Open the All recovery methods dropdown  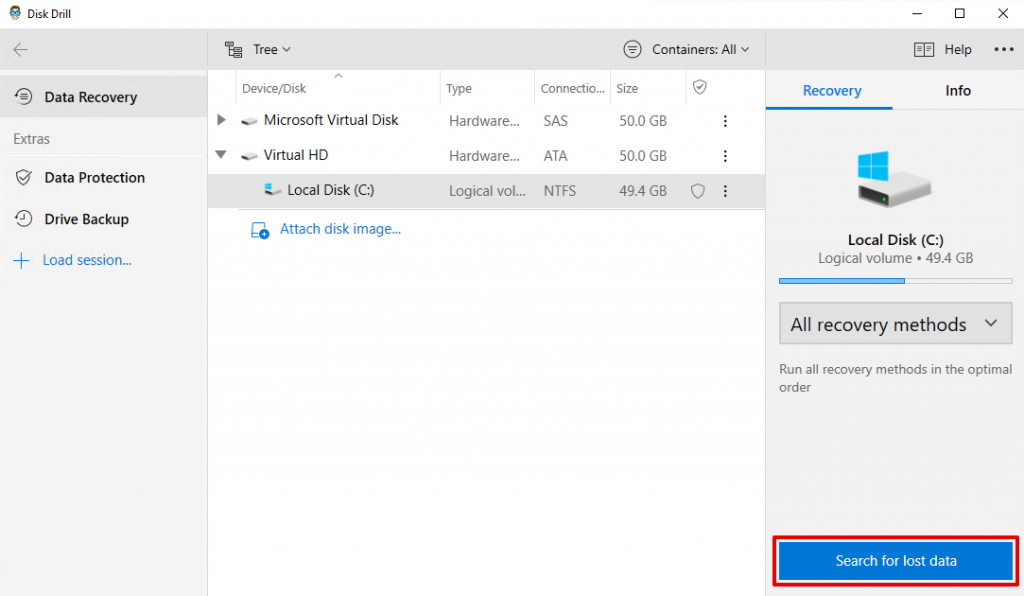pos(895,324)
